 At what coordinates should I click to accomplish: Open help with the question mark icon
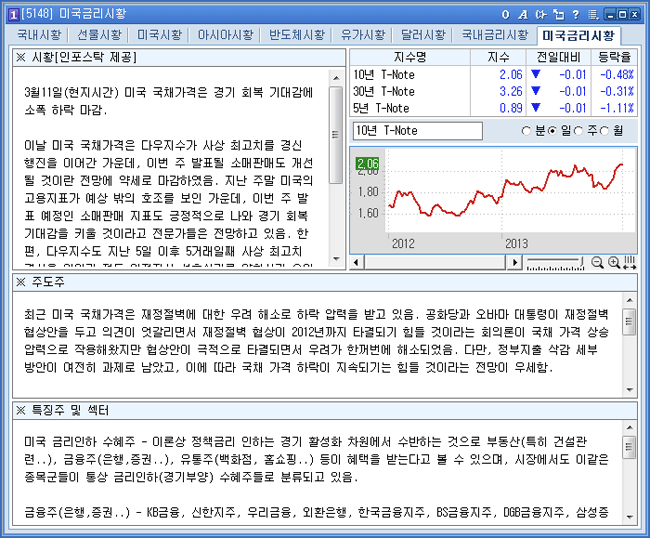pos(573,14)
